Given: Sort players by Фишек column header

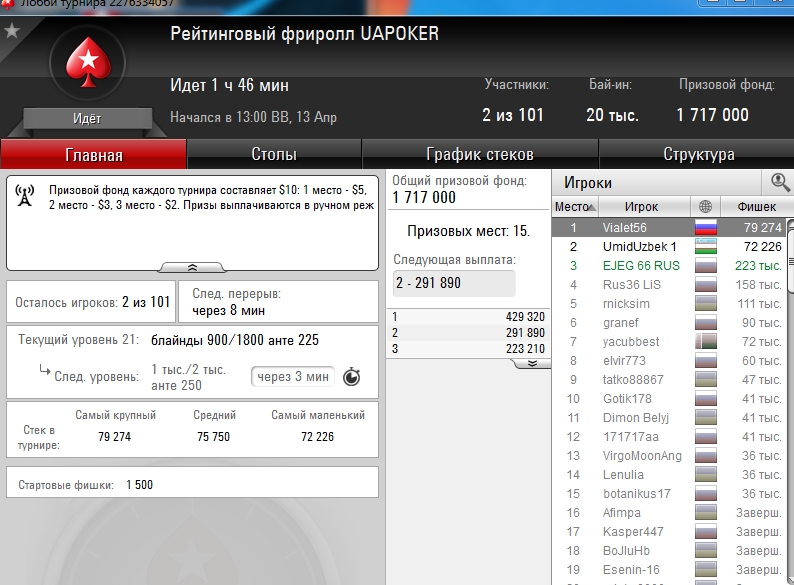Looking at the screenshot, I should coord(757,207).
